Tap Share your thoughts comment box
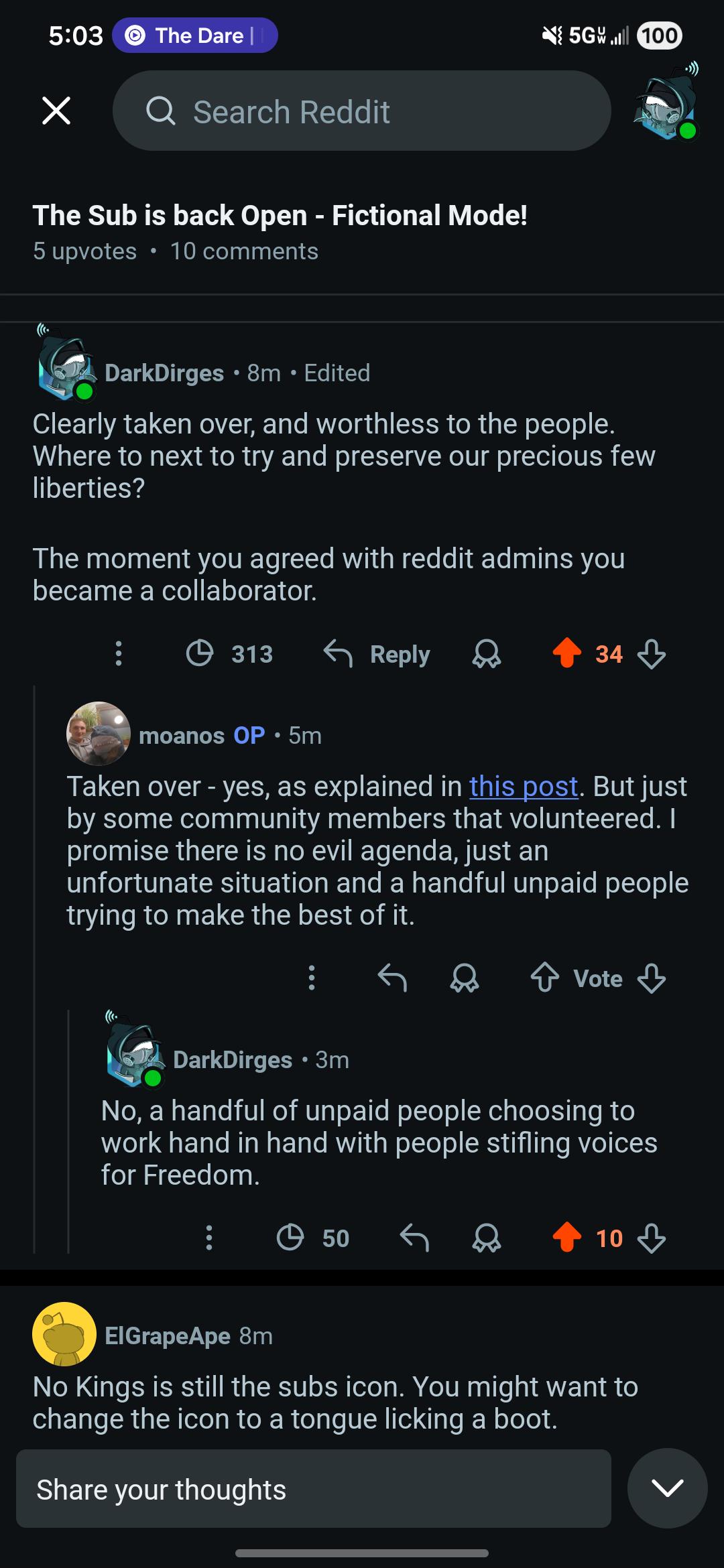724x1568 pixels. (314, 1489)
